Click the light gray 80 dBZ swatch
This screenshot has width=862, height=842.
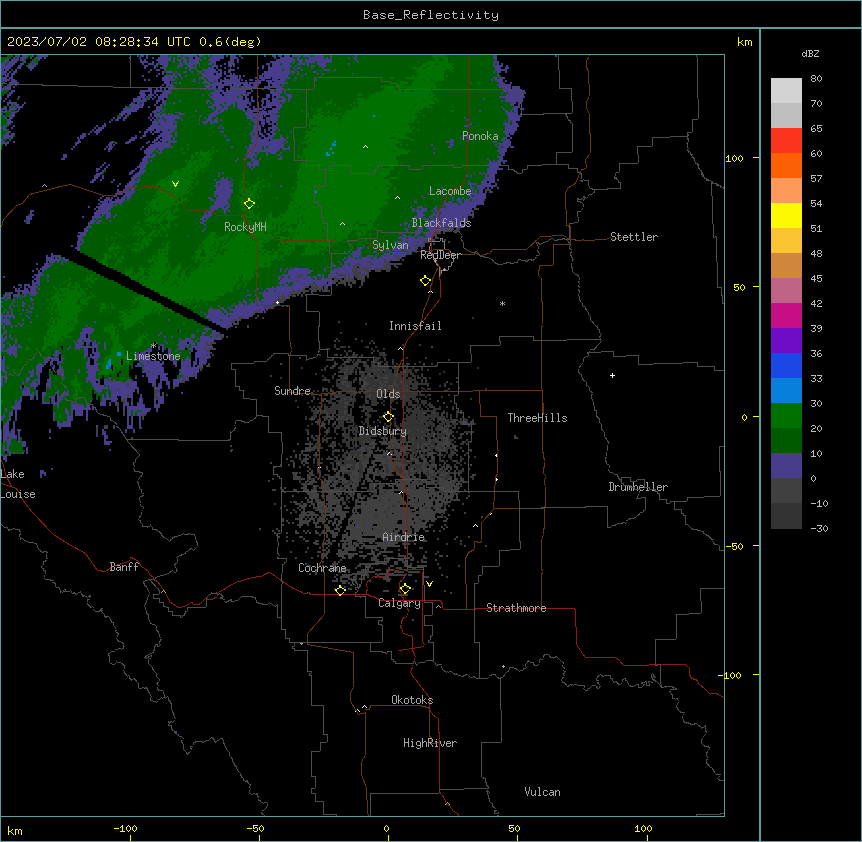tap(786, 91)
